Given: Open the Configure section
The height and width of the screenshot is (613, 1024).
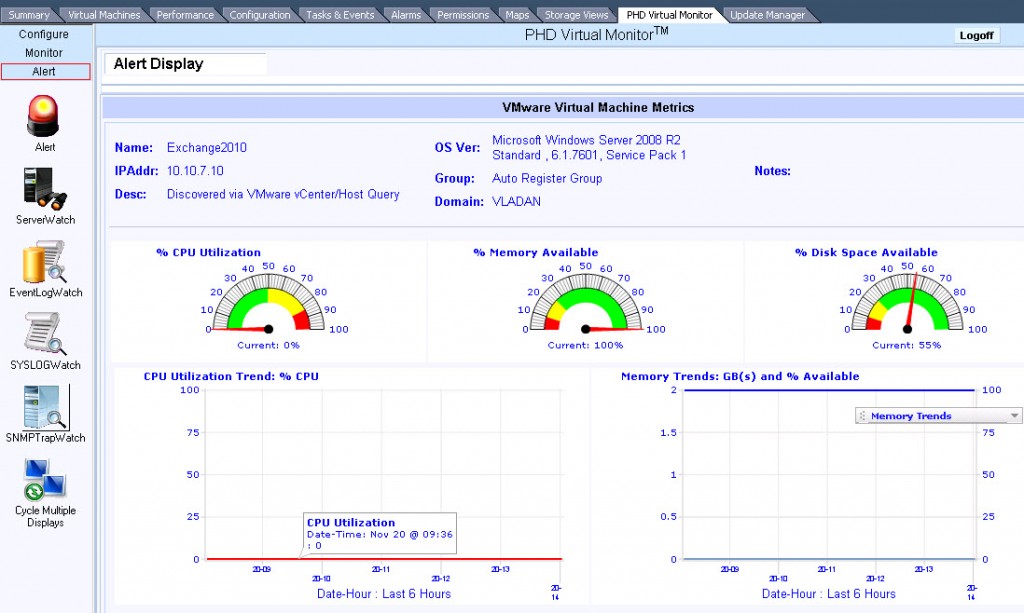Looking at the screenshot, I should pos(44,33).
